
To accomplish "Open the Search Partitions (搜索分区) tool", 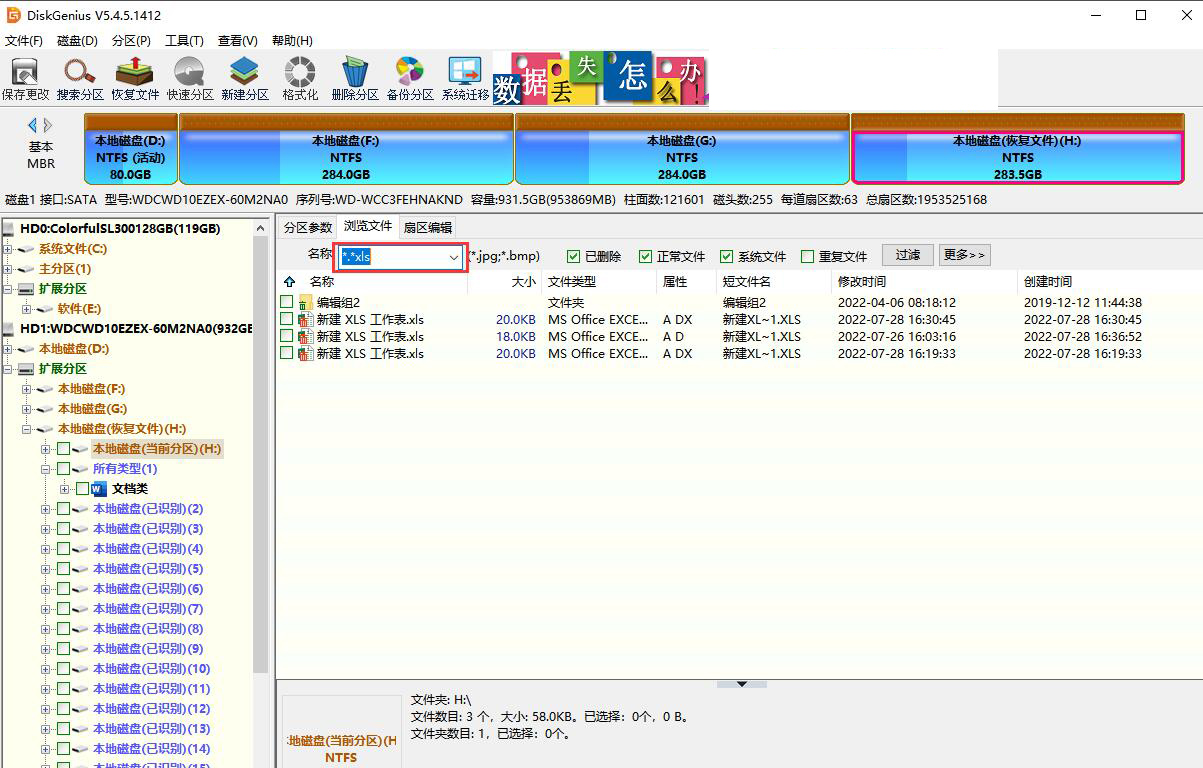I will [x=80, y=79].
